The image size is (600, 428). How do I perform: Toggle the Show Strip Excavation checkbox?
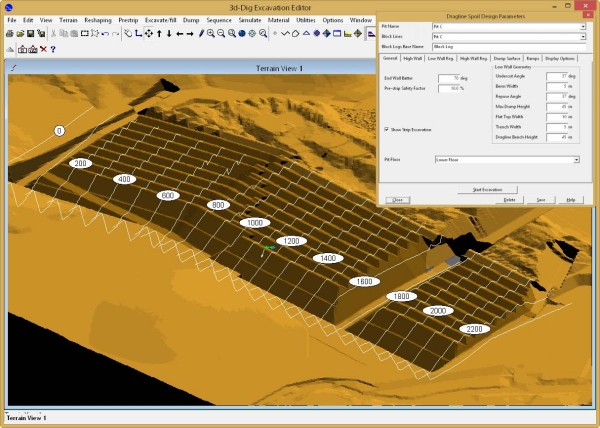pyautogui.click(x=387, y=129)
